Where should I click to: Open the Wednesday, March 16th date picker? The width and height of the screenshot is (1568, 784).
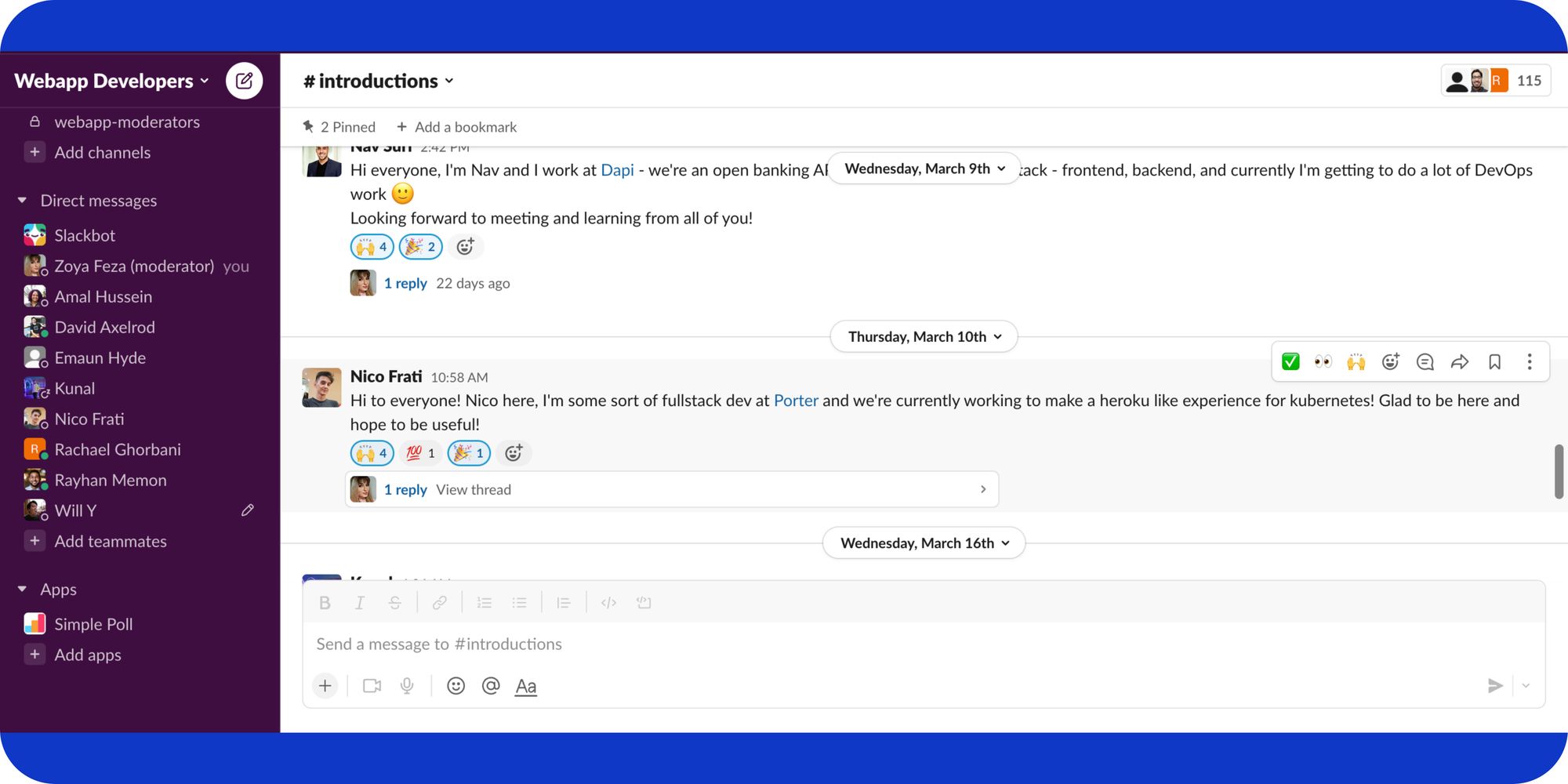click(924, 543)
